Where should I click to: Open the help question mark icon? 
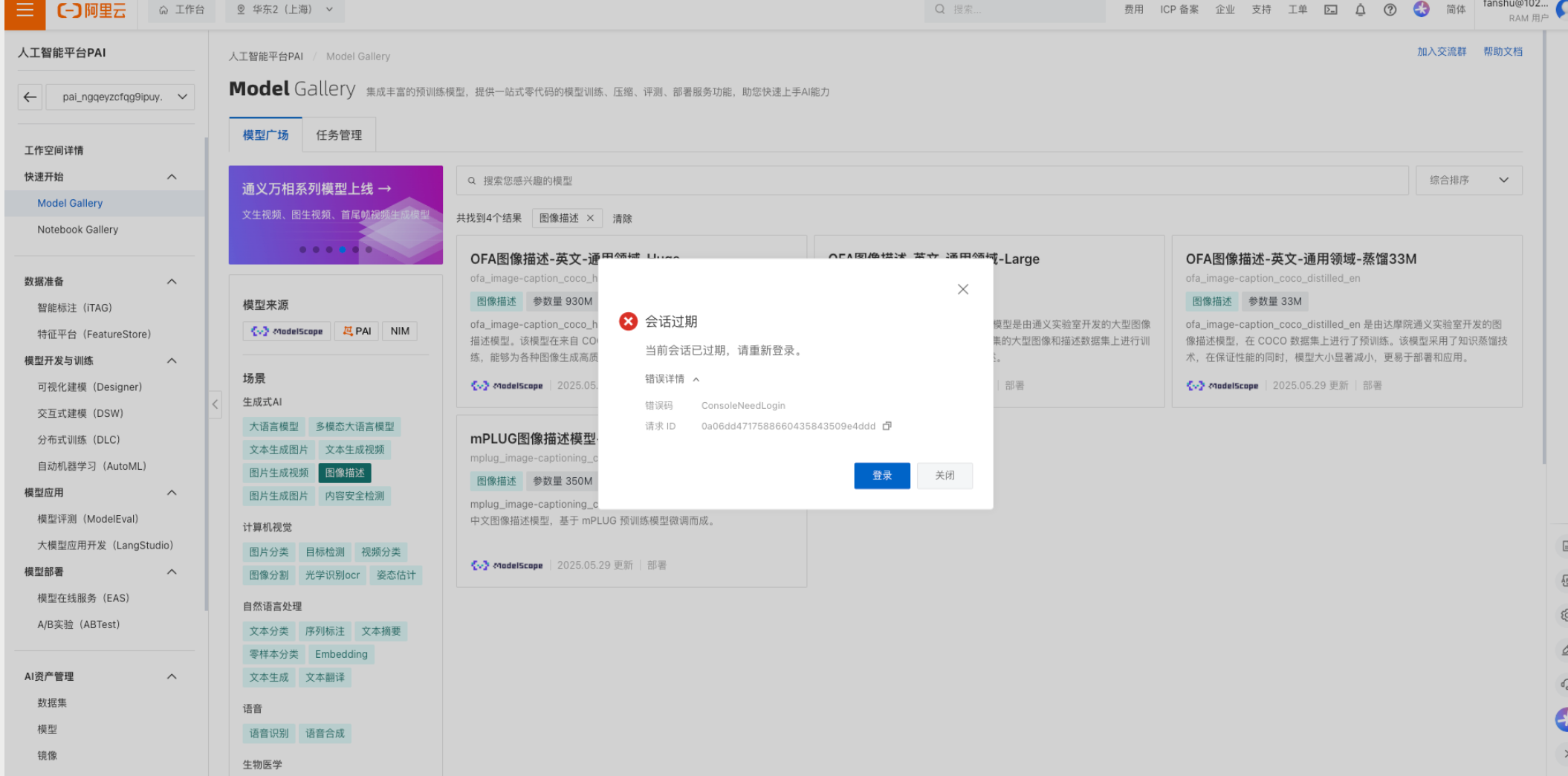tap(1390, 10)
